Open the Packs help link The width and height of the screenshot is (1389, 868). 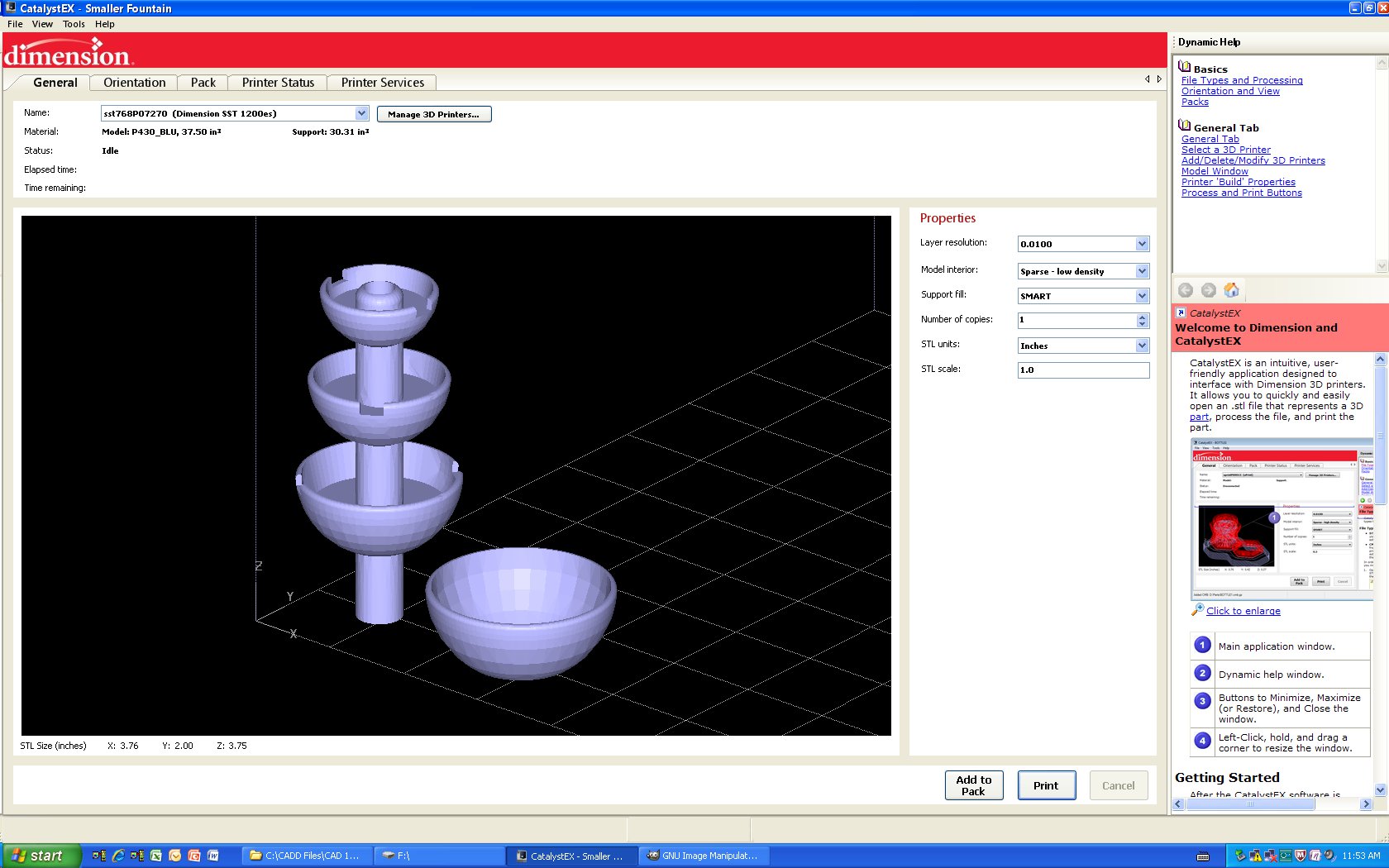tap(1195, 102)
